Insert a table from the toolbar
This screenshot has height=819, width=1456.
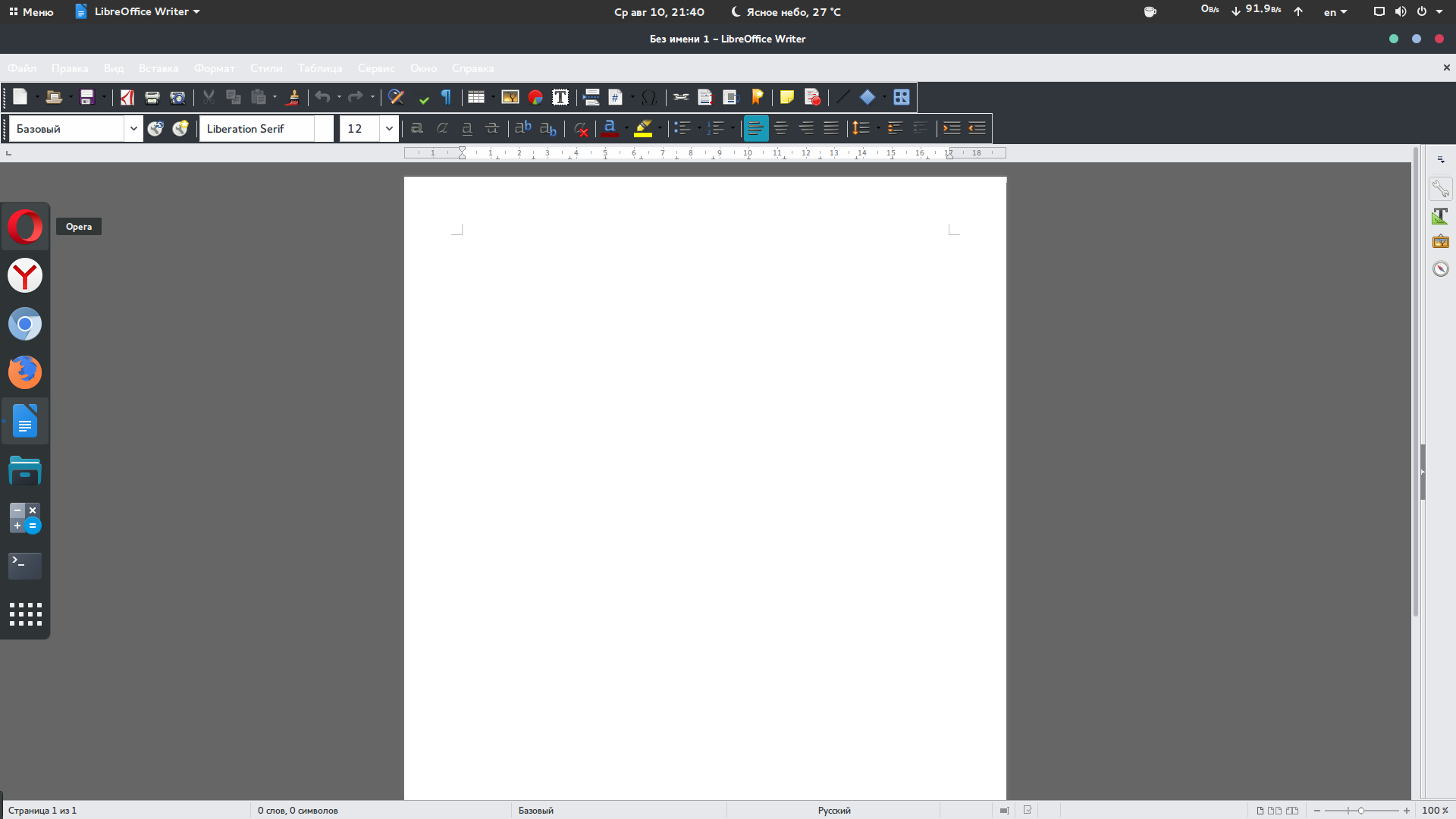pos(475,97)
